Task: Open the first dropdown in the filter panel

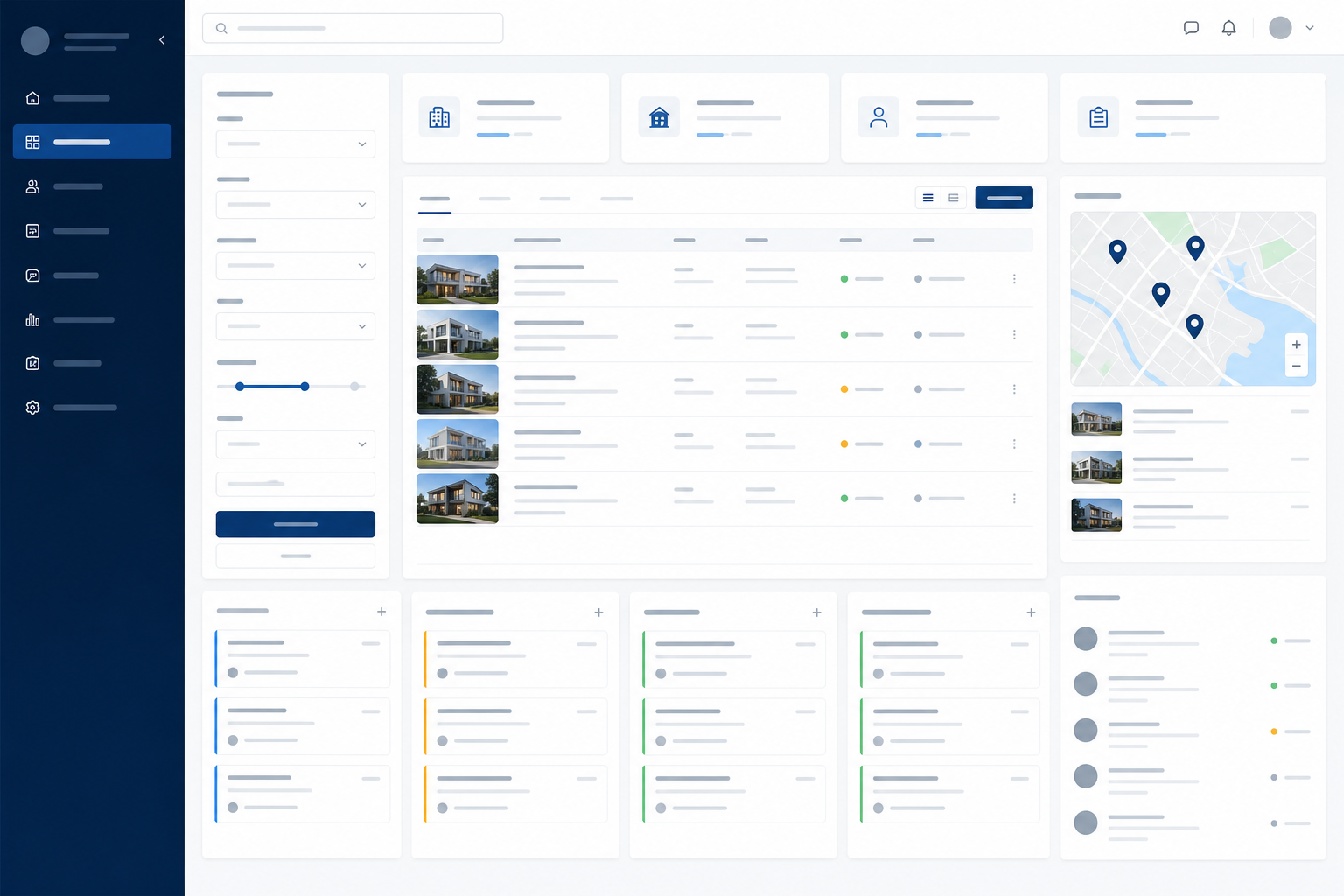Action: pos(296,143)
